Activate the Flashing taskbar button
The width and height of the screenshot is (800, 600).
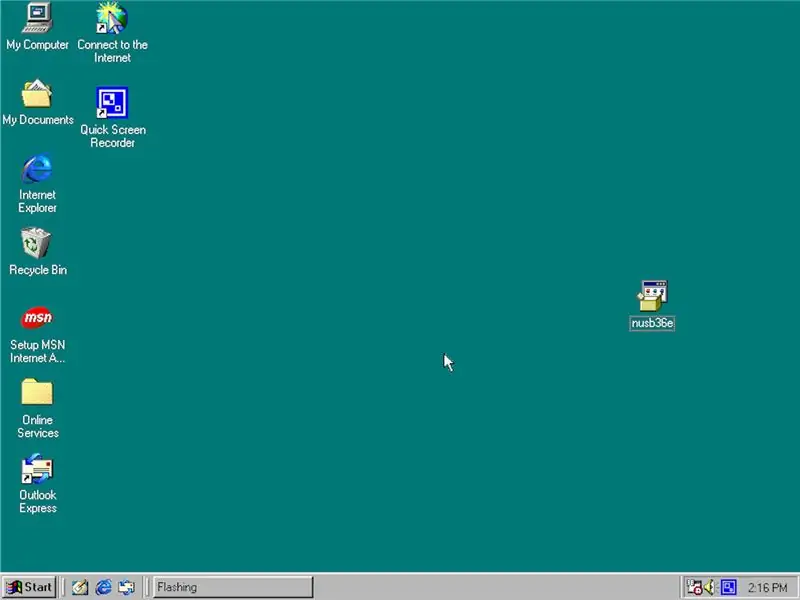pyautogui.click(x=233, y=587)
